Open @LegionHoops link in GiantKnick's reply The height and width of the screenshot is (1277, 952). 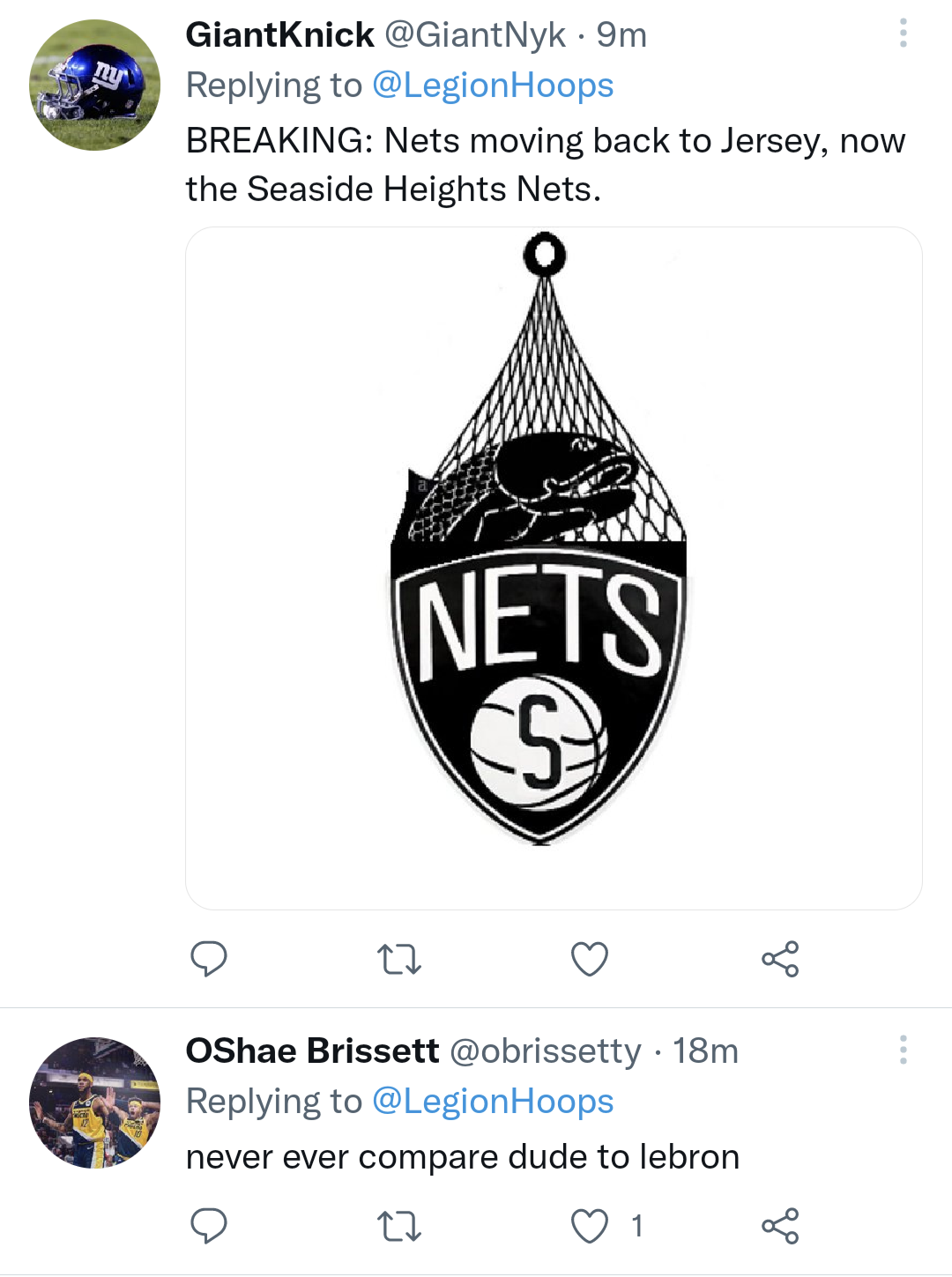[x=493, y=85]
